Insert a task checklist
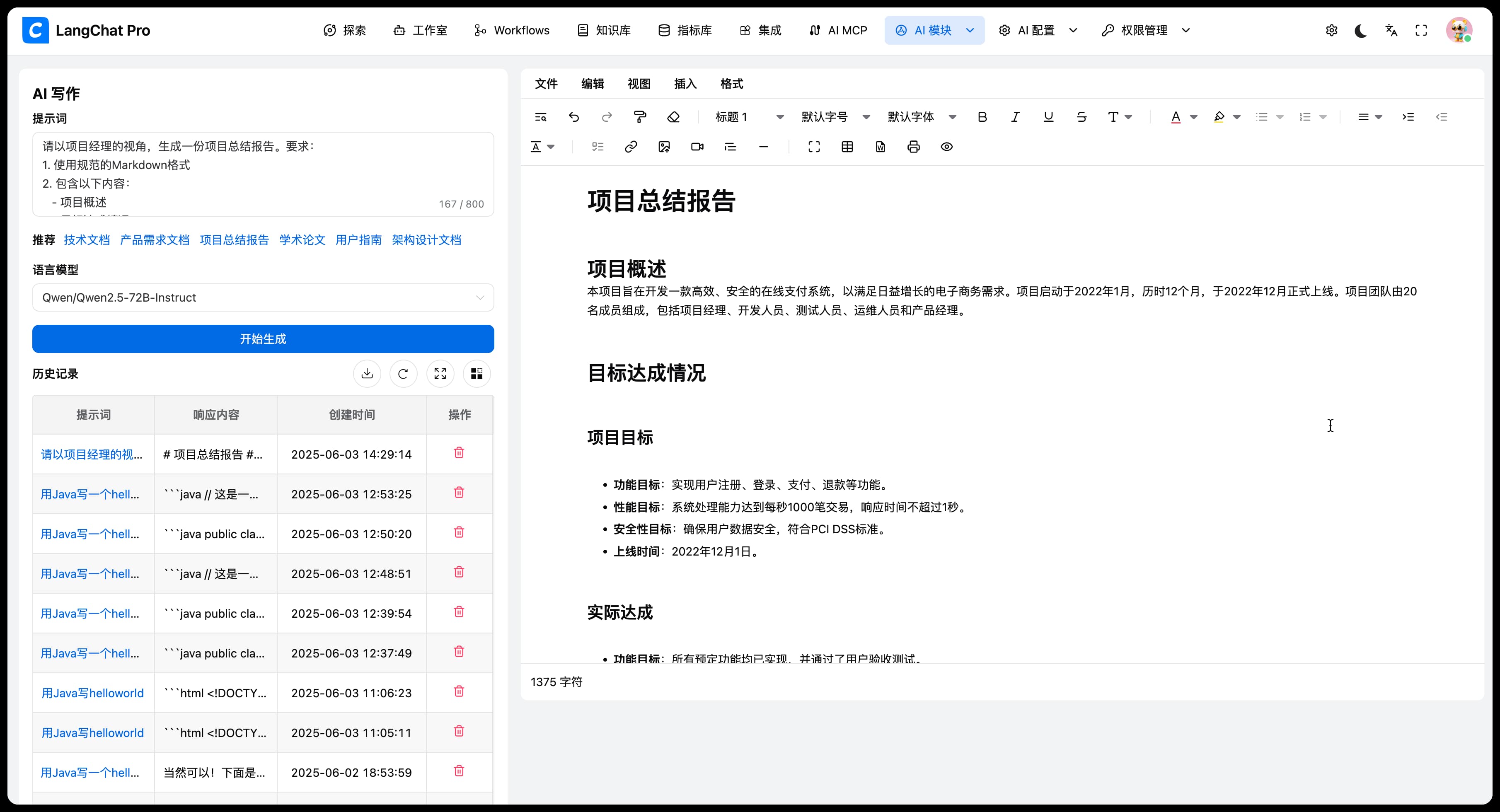 point(598,147)
